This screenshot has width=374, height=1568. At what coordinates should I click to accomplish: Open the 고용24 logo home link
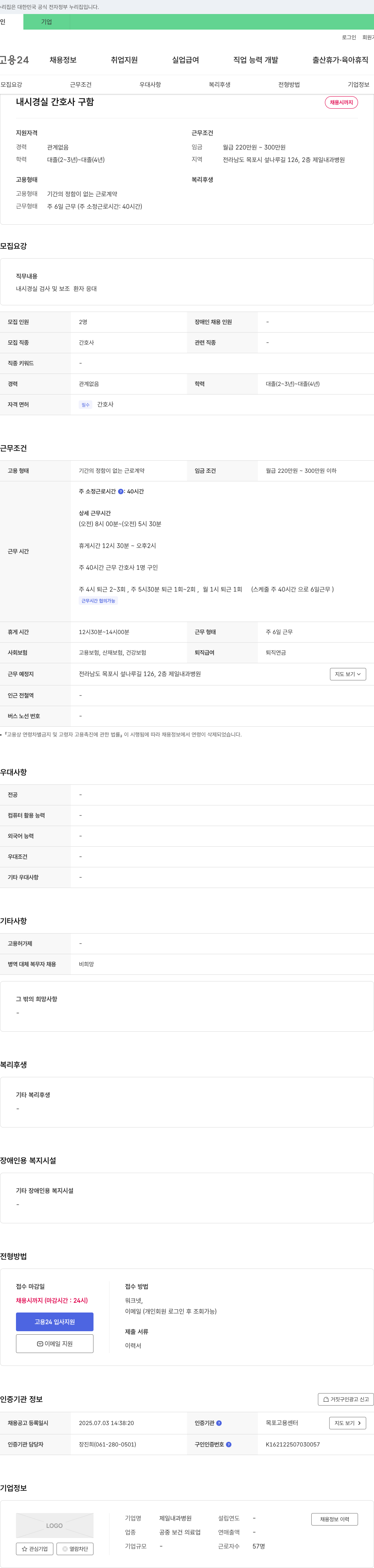tap(14, 60)
